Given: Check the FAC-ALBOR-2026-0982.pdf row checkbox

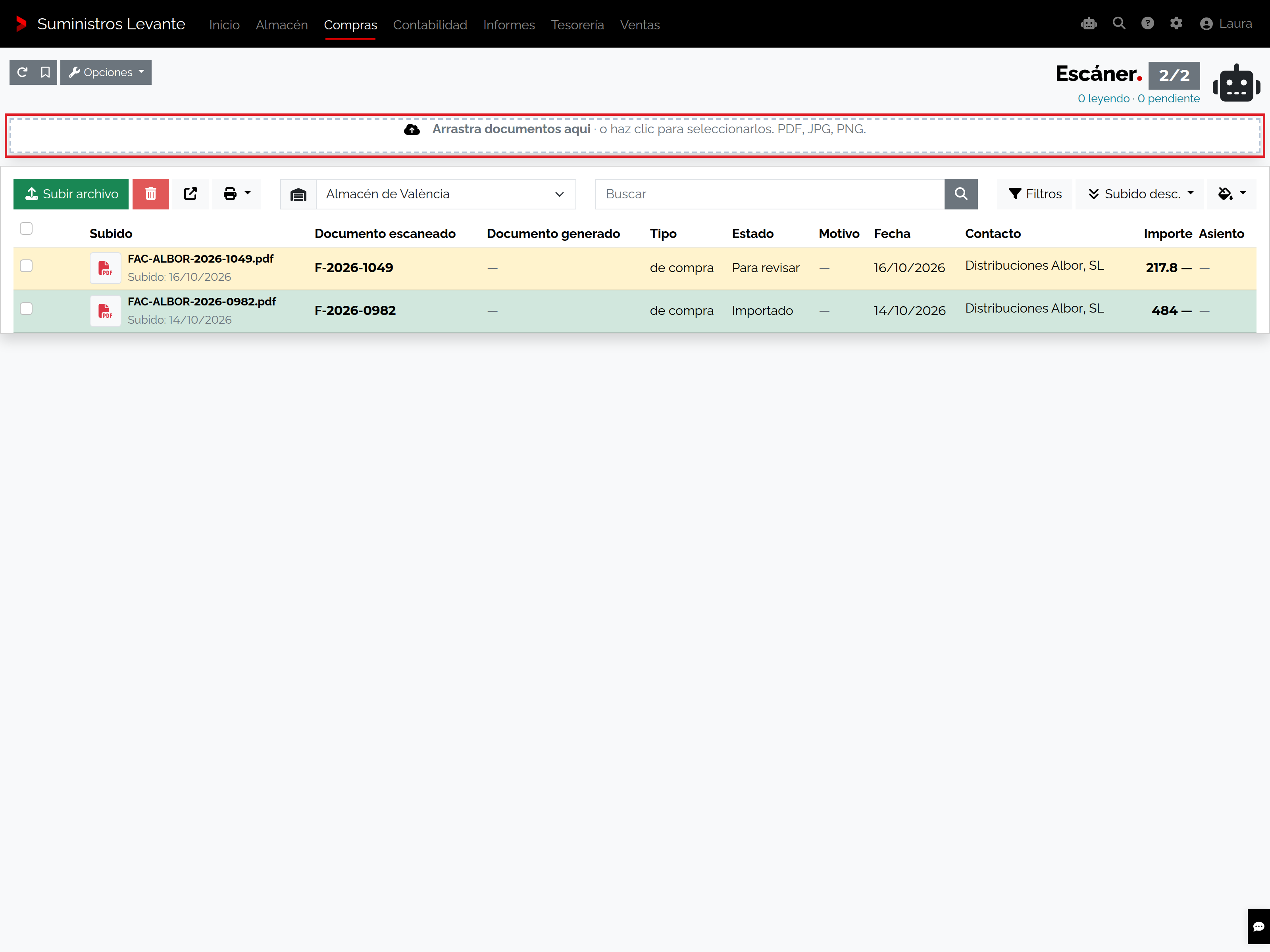Looking at the screenshot, I should [26, 309].
